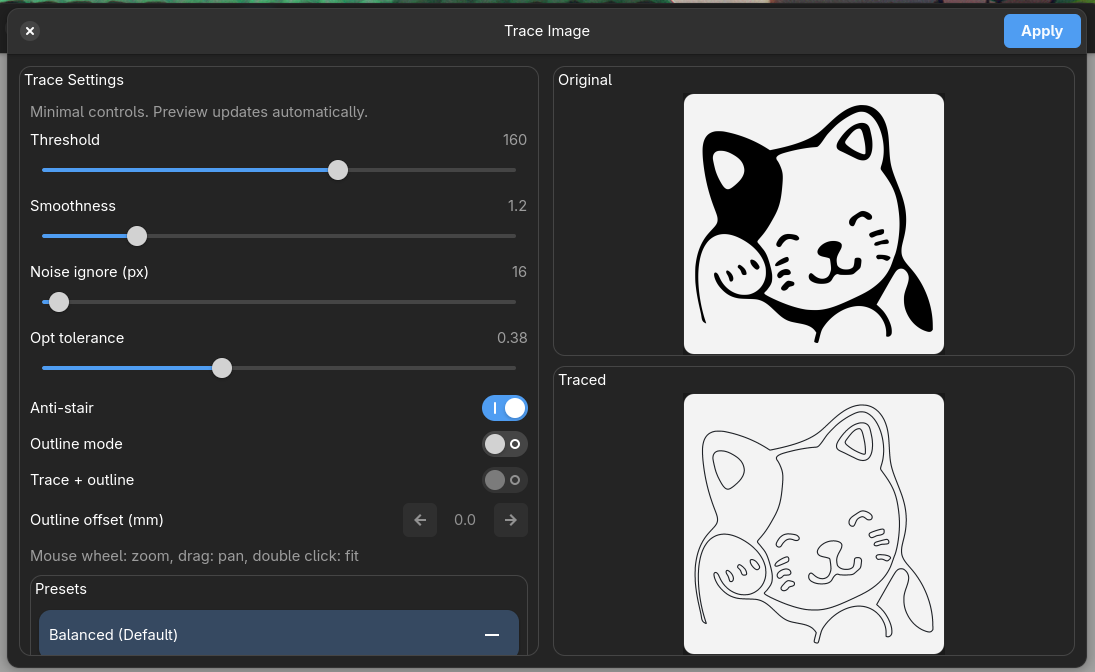The image size is (1095, 672).
Task: Click the Opt tolerance label
Action: pyautogui.click(x=77, y=338)
